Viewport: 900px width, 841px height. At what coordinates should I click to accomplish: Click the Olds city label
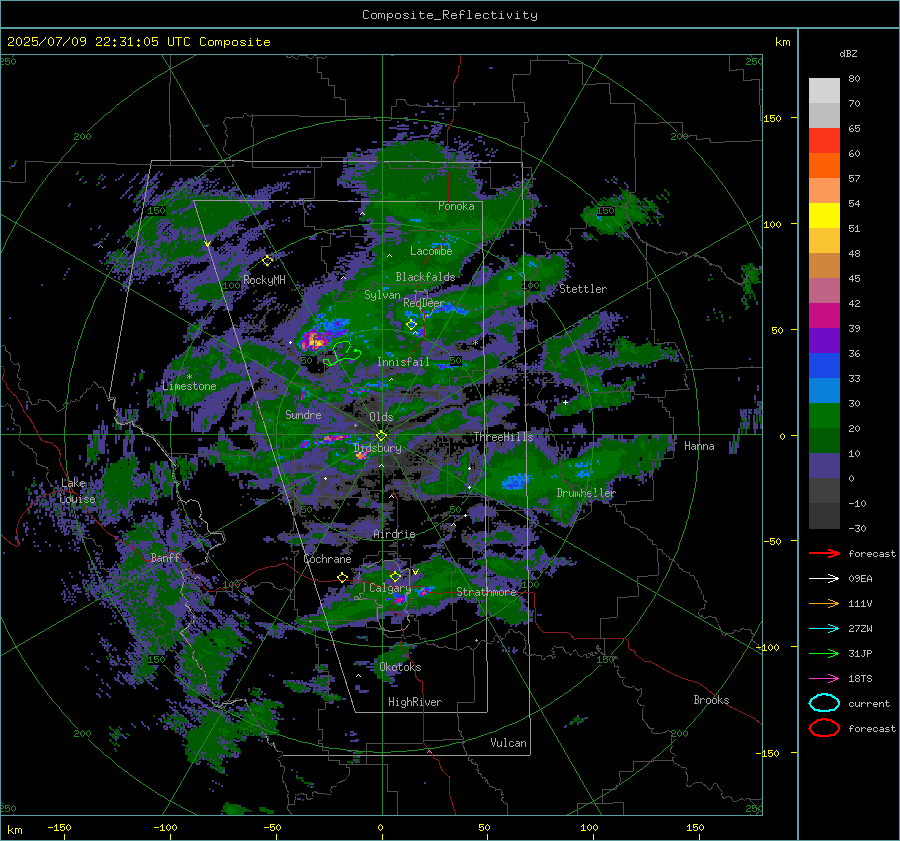click(x=381, y=417)
